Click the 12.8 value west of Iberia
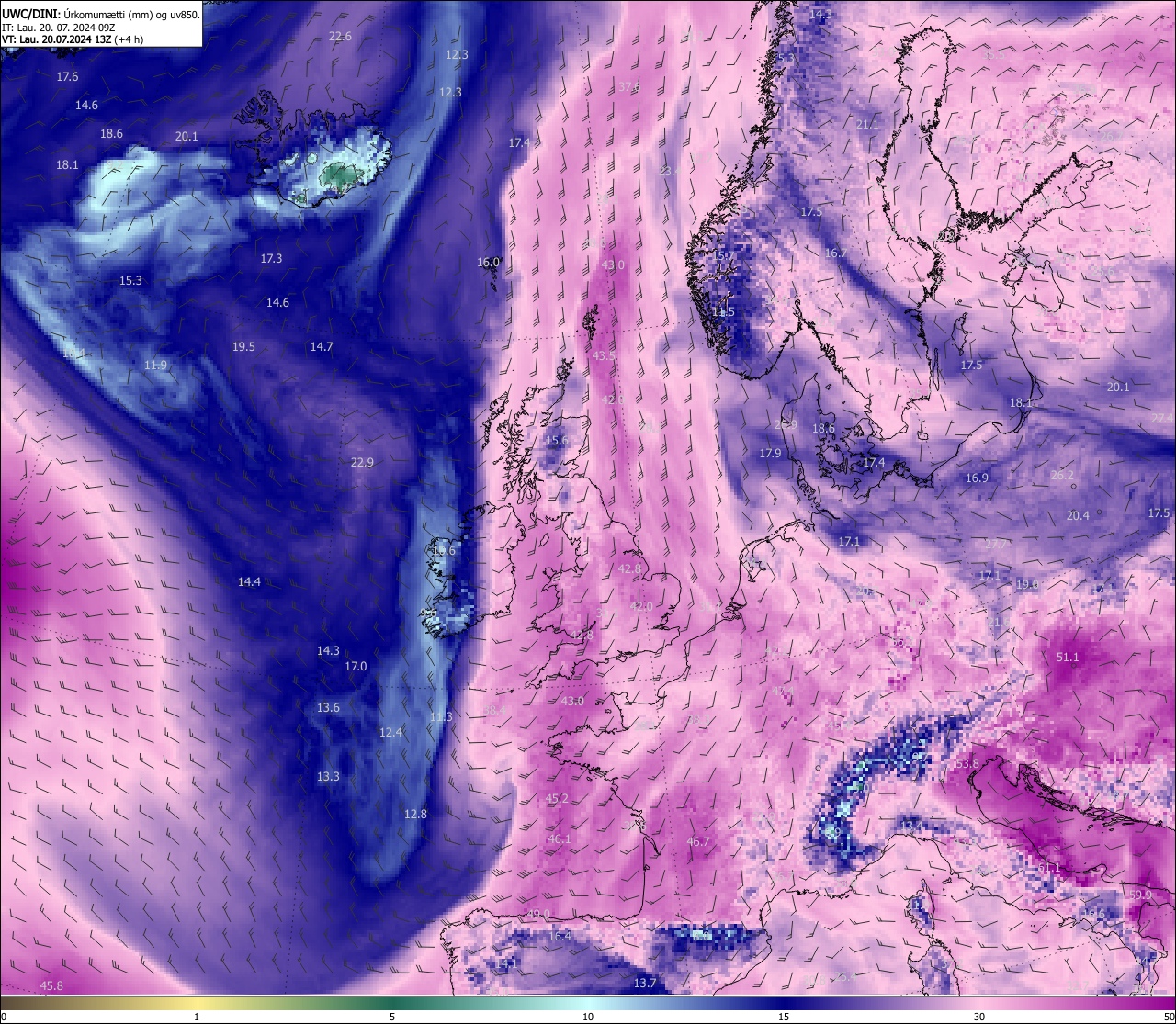 click(415, 815)
